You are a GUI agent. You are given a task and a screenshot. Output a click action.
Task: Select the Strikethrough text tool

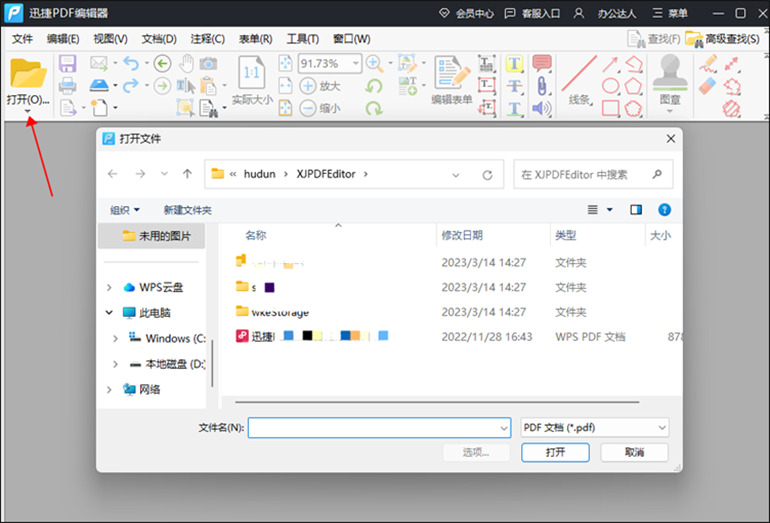(514, 86)
